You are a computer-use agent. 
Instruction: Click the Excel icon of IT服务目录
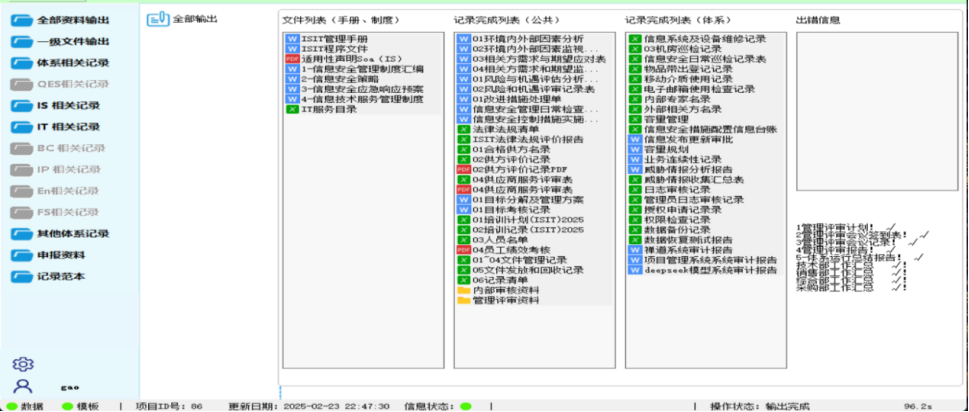(292, 109)
